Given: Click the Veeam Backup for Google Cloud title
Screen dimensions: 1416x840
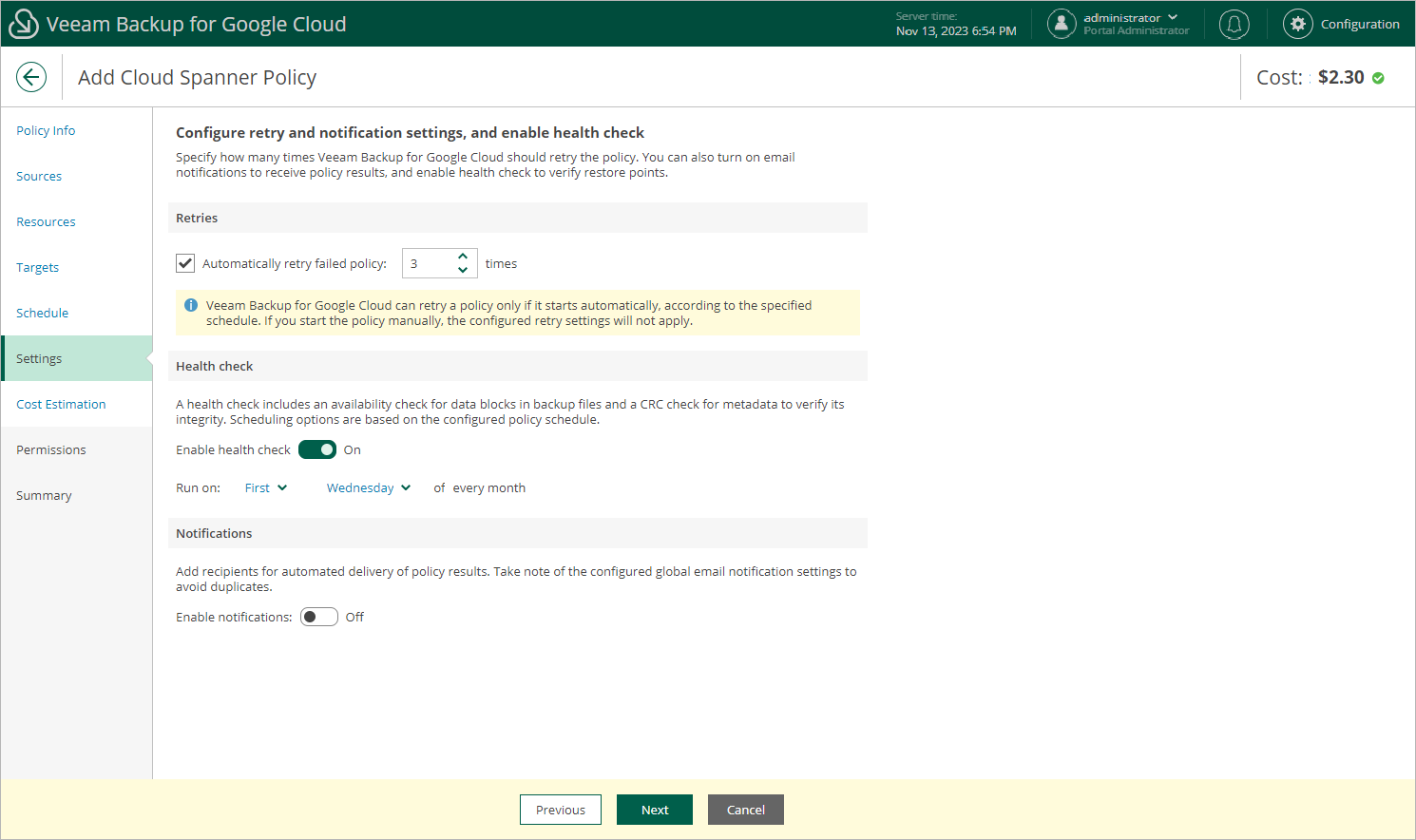Looking at the screenshot, I should [x=197, y=25].
